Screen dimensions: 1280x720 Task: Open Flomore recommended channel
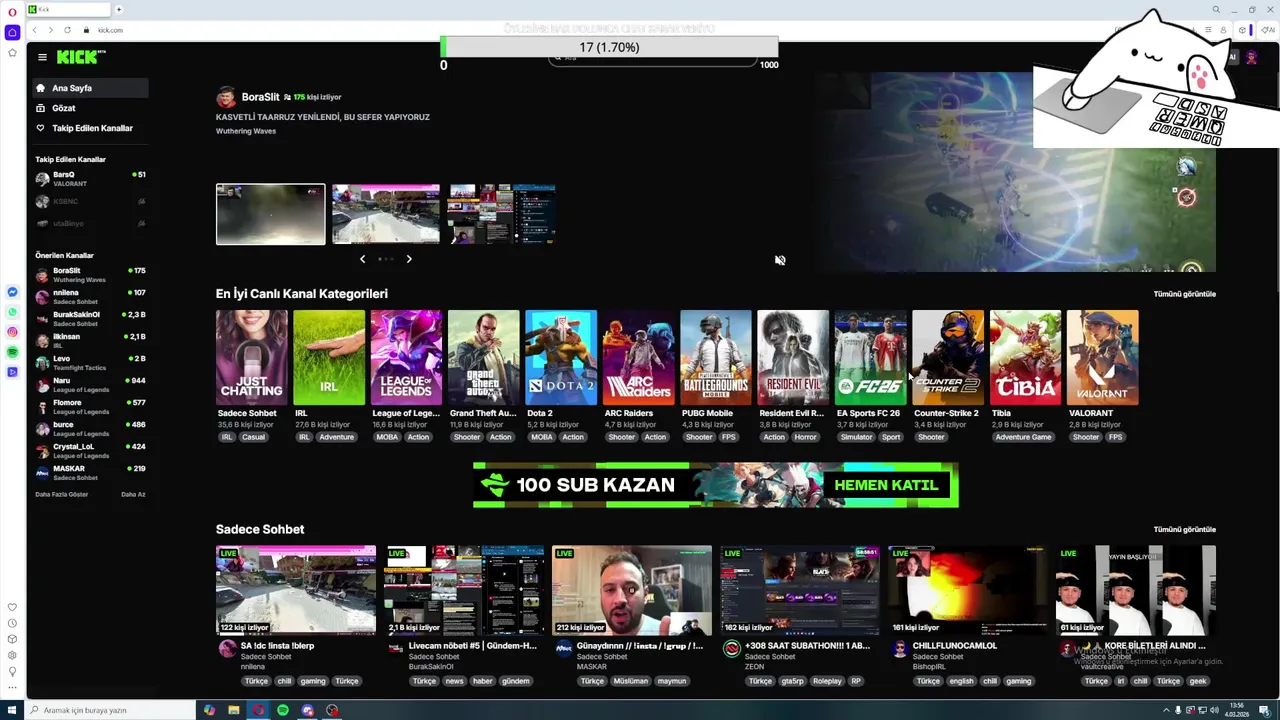90,407
